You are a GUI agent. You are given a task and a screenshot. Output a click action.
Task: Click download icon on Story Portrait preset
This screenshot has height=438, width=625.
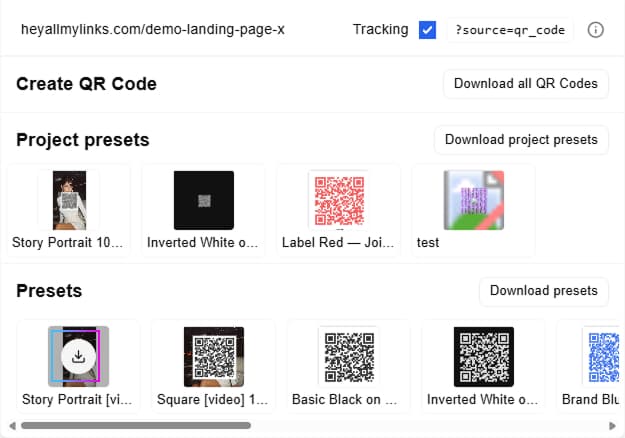tap(79, 356)
